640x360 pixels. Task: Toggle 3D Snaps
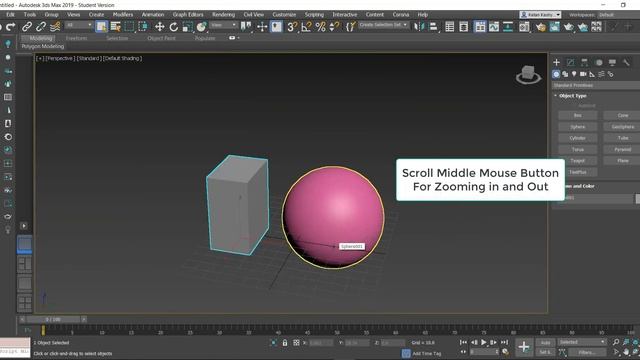[292, 27]
